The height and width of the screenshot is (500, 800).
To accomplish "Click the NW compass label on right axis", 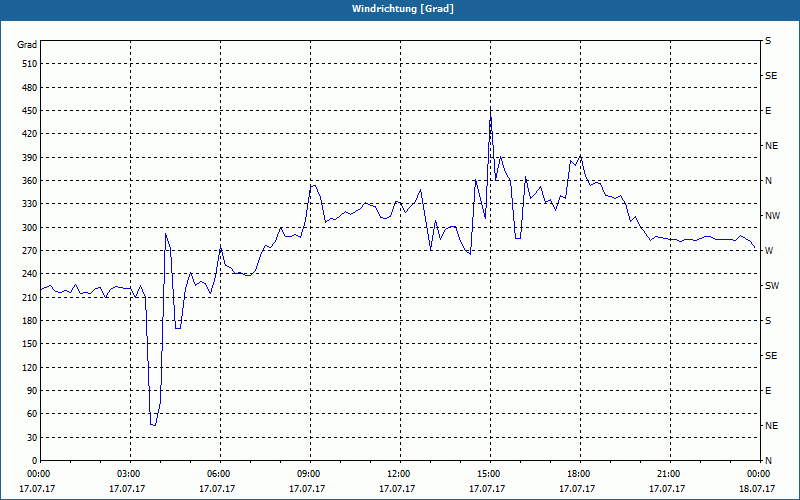I will [x=772, y=216].
